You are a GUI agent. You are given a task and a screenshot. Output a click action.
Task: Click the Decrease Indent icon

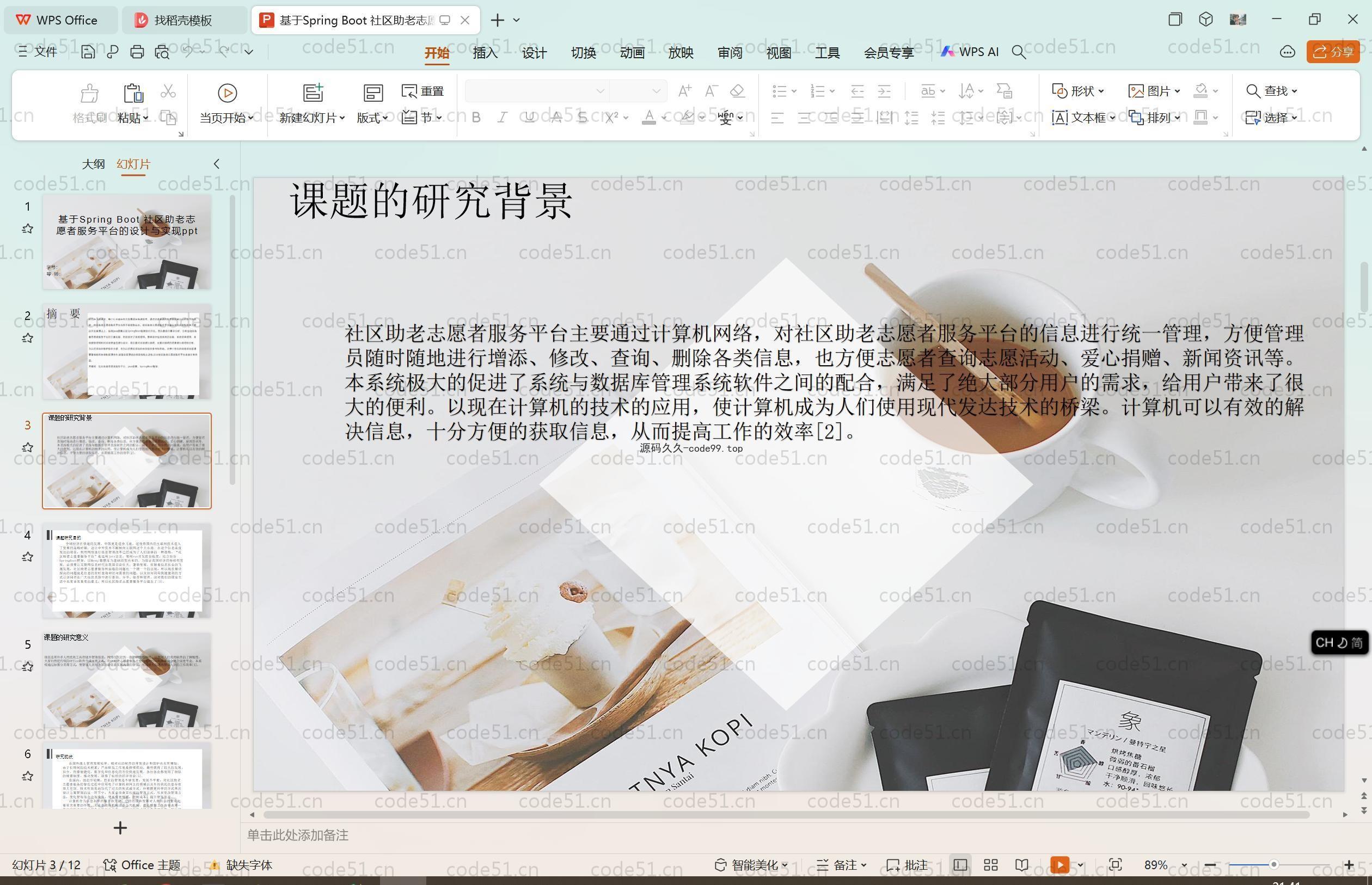pos(857,91)
